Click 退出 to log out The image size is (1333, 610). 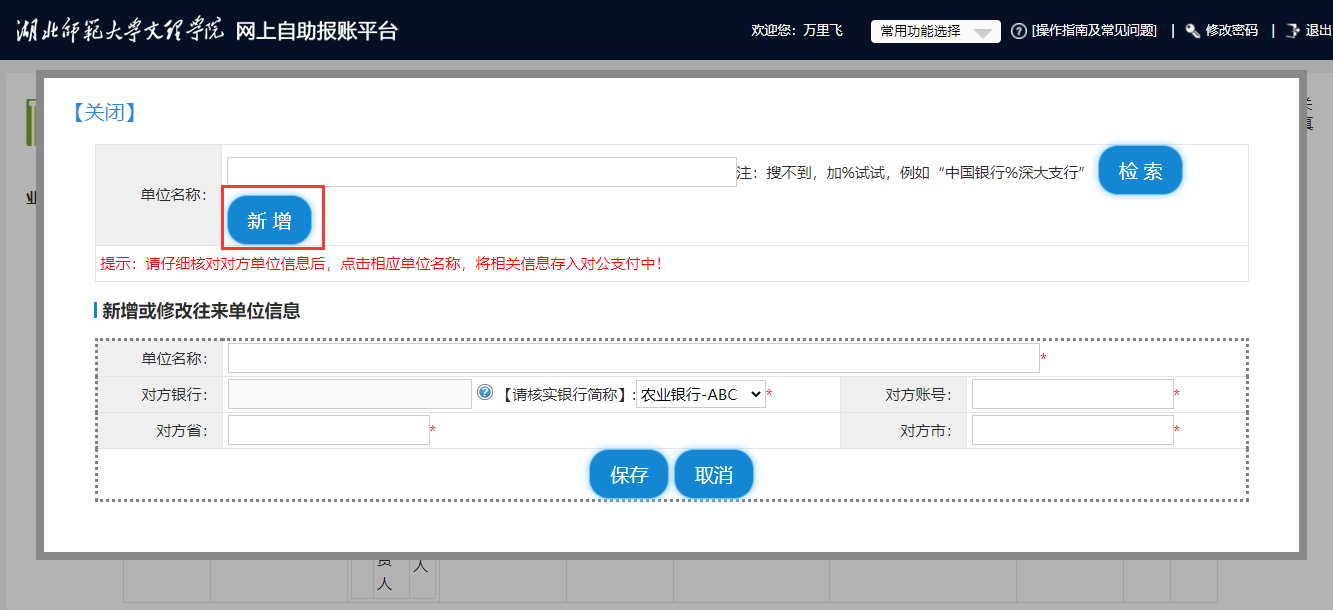point(1317,31)
